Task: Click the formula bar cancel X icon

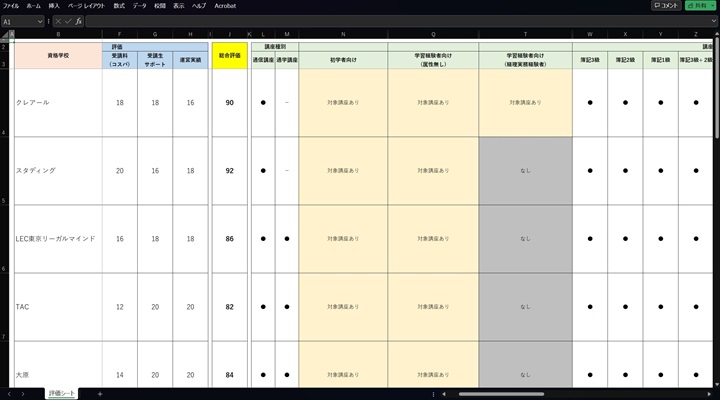Action: pos(58,21)
